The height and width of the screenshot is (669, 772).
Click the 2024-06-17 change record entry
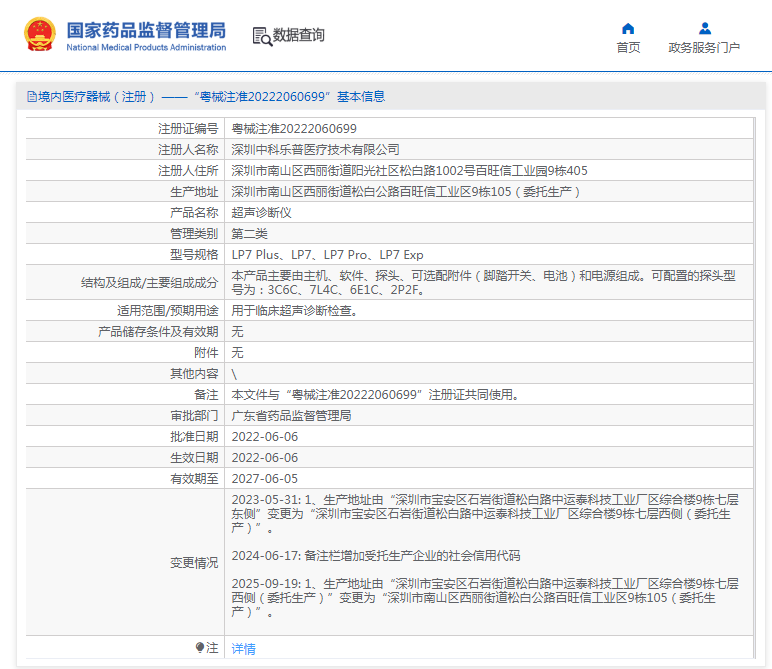pos(376,556)
